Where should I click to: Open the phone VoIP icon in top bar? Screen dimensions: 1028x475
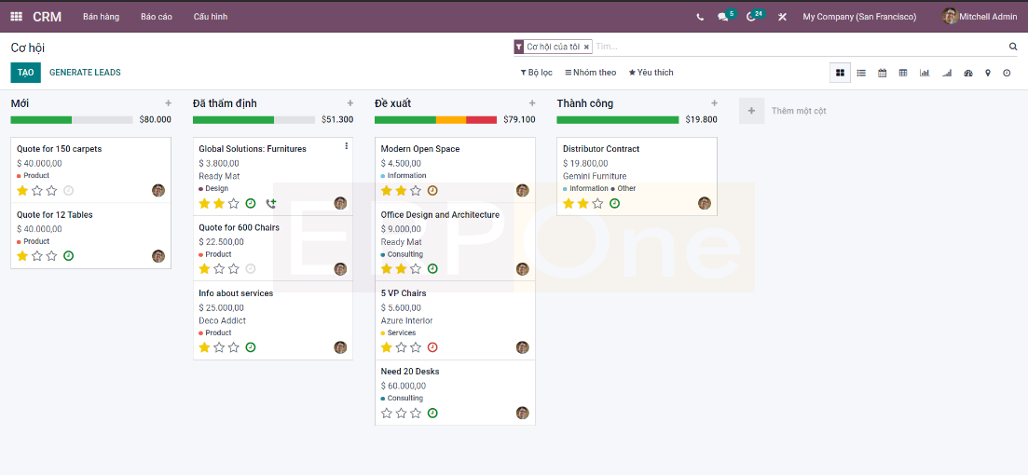click(x=700, y=17)
